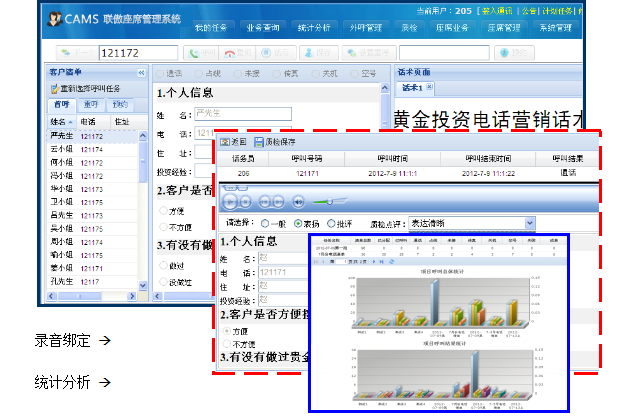Click the 登入通讯 link

click(x=494, y=9)
